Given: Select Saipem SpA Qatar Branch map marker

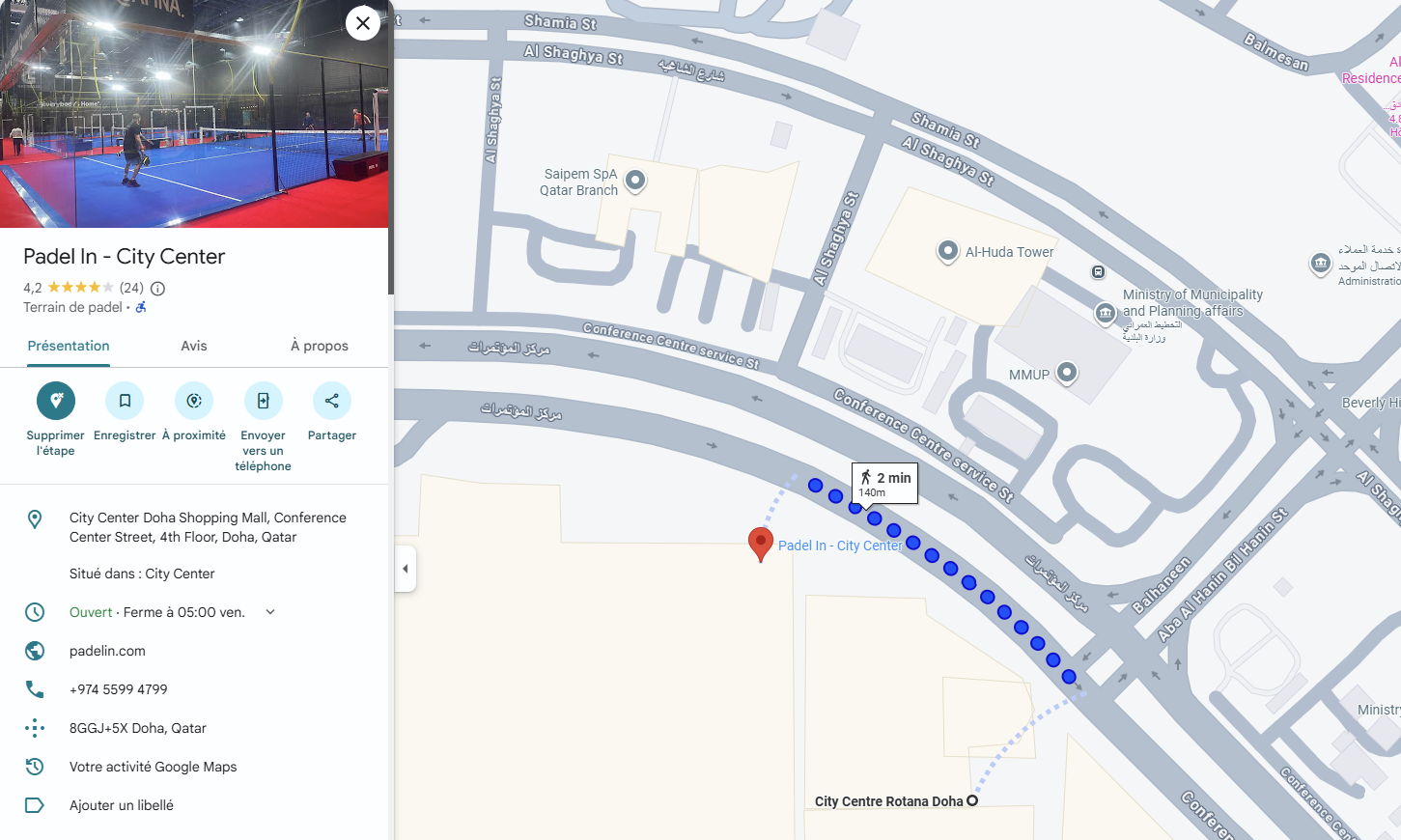Looking at the screenshot, I should pyautogui.click(x=635, y=180).
